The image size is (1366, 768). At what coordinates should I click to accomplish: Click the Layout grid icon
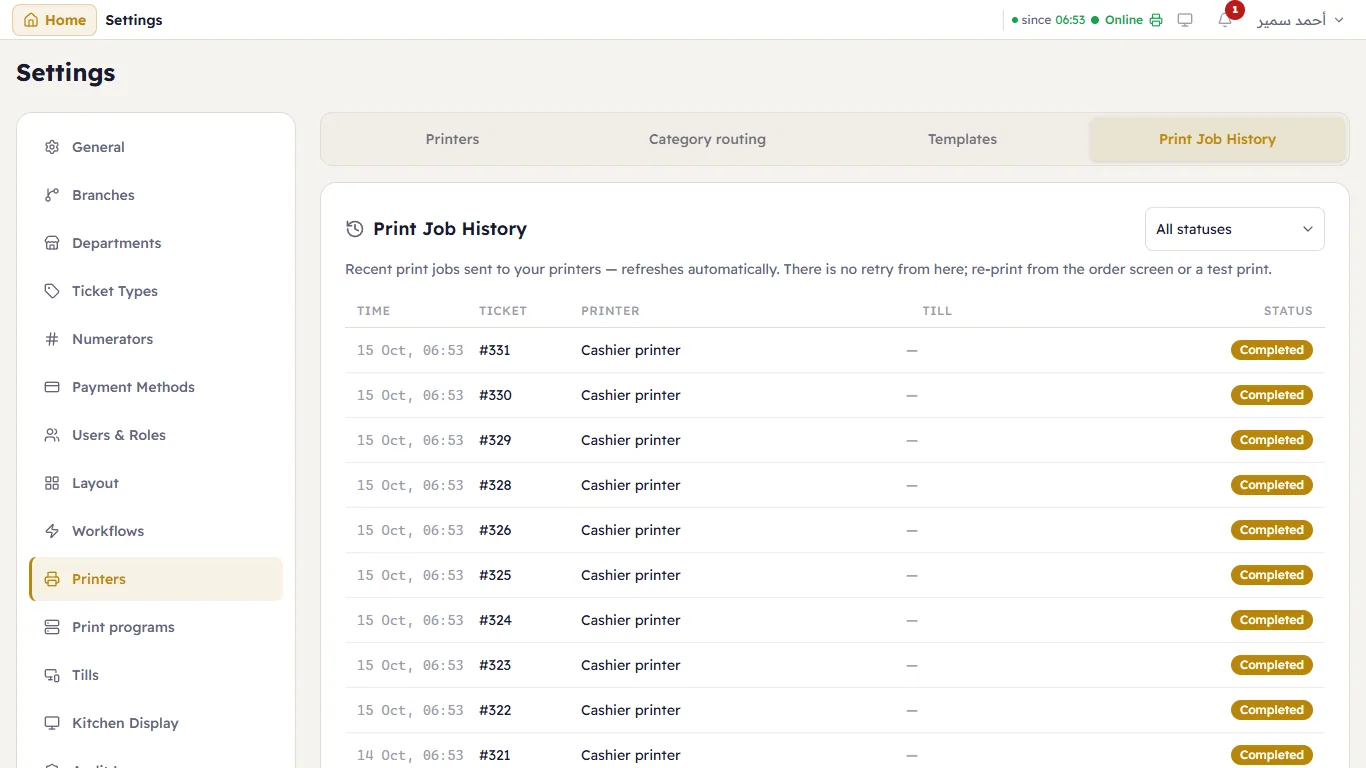[x=52, y=483]
